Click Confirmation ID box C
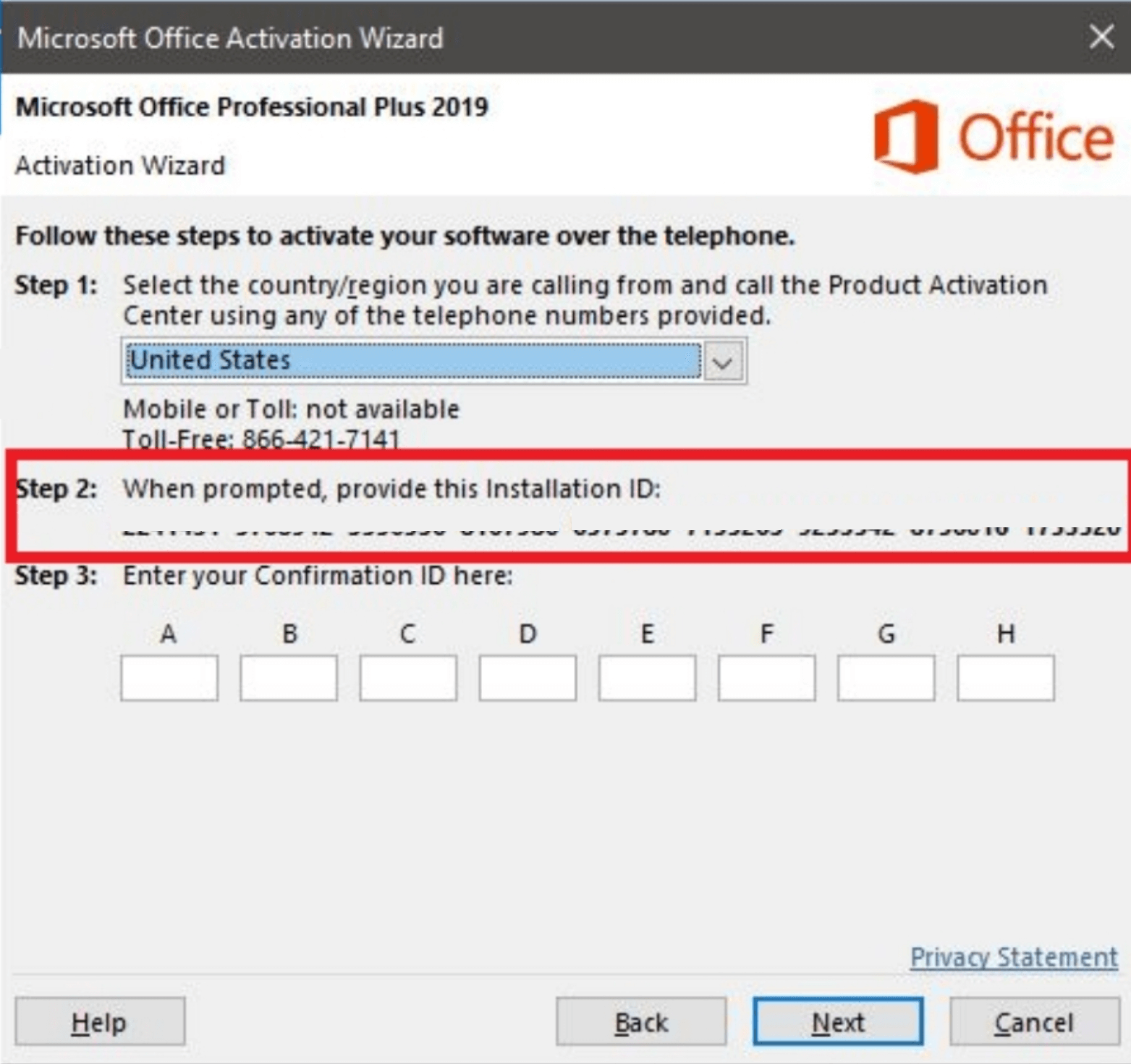1131x1064 pixels. pos(408,678)
